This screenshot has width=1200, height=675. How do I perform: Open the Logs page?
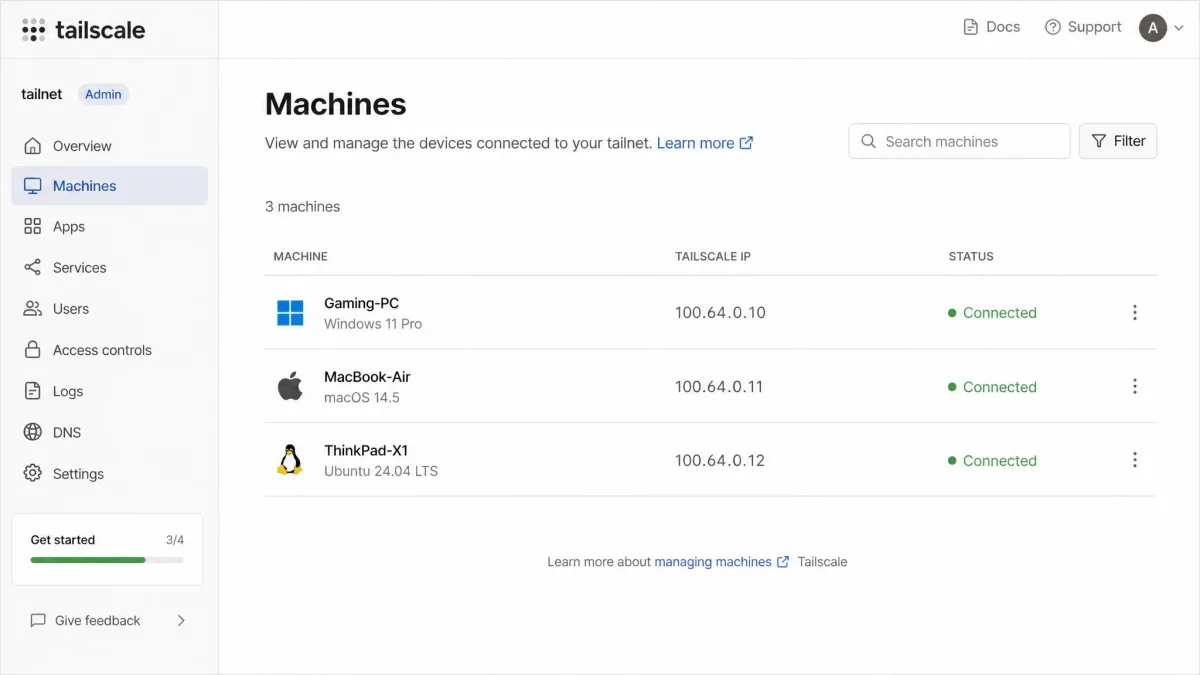110,391
